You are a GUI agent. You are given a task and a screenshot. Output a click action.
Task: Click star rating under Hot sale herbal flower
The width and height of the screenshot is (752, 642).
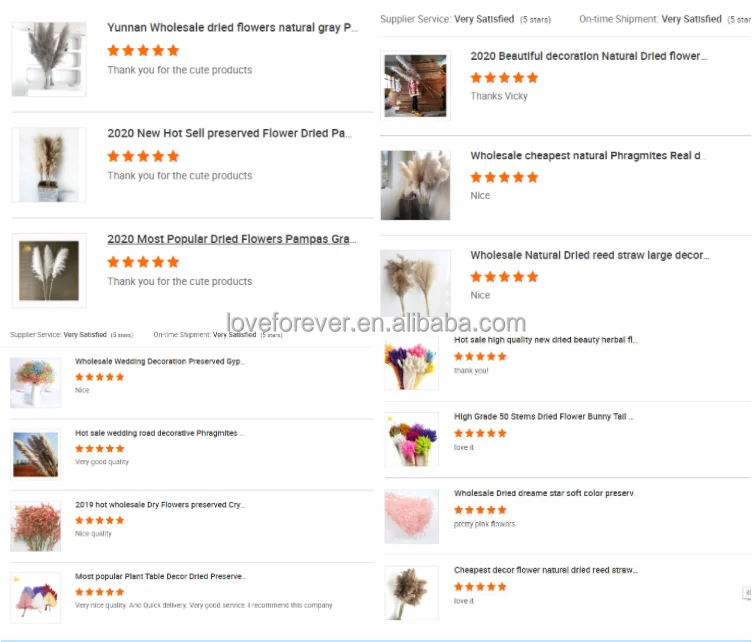[x=480, y=356]
